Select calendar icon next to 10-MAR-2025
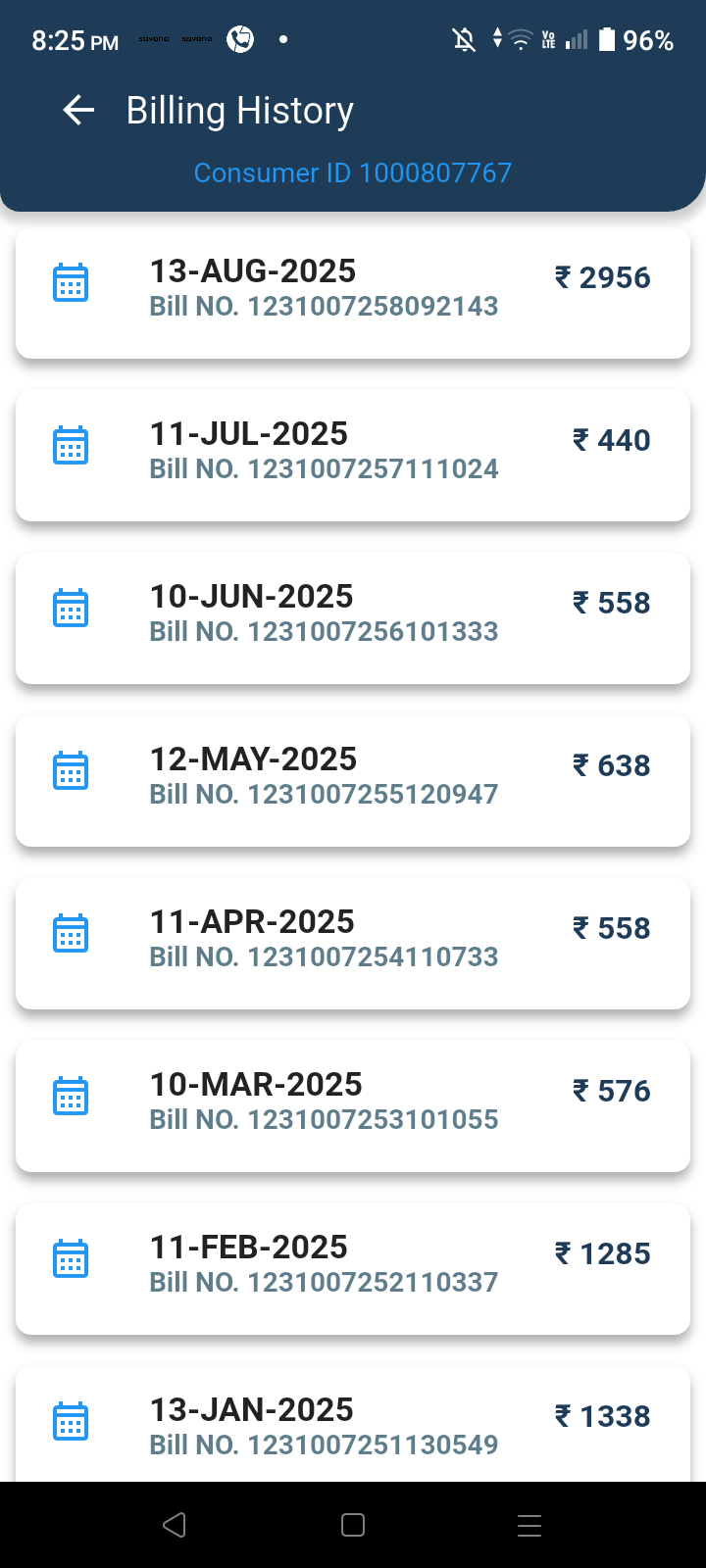 70,1097
